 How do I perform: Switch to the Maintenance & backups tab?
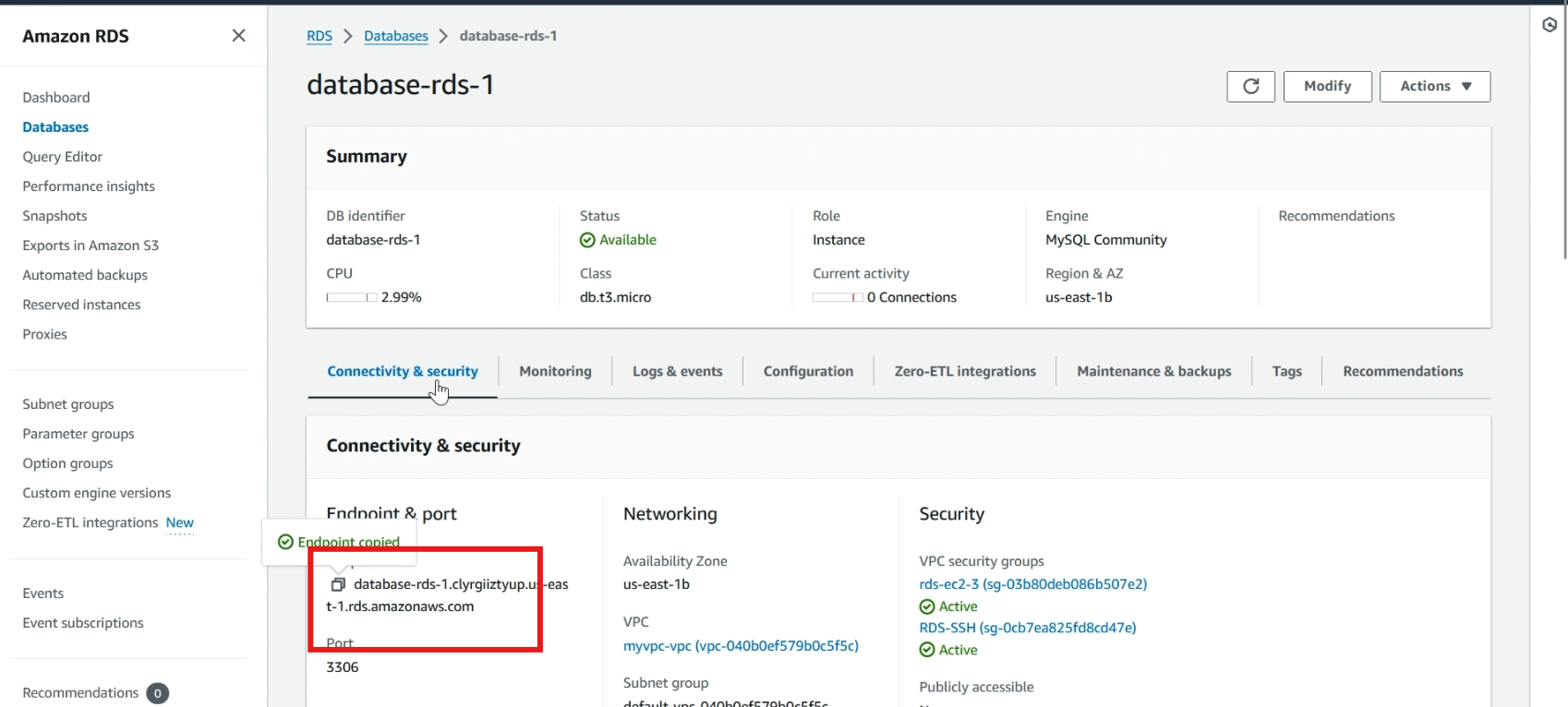click(x=1154, y=371)
